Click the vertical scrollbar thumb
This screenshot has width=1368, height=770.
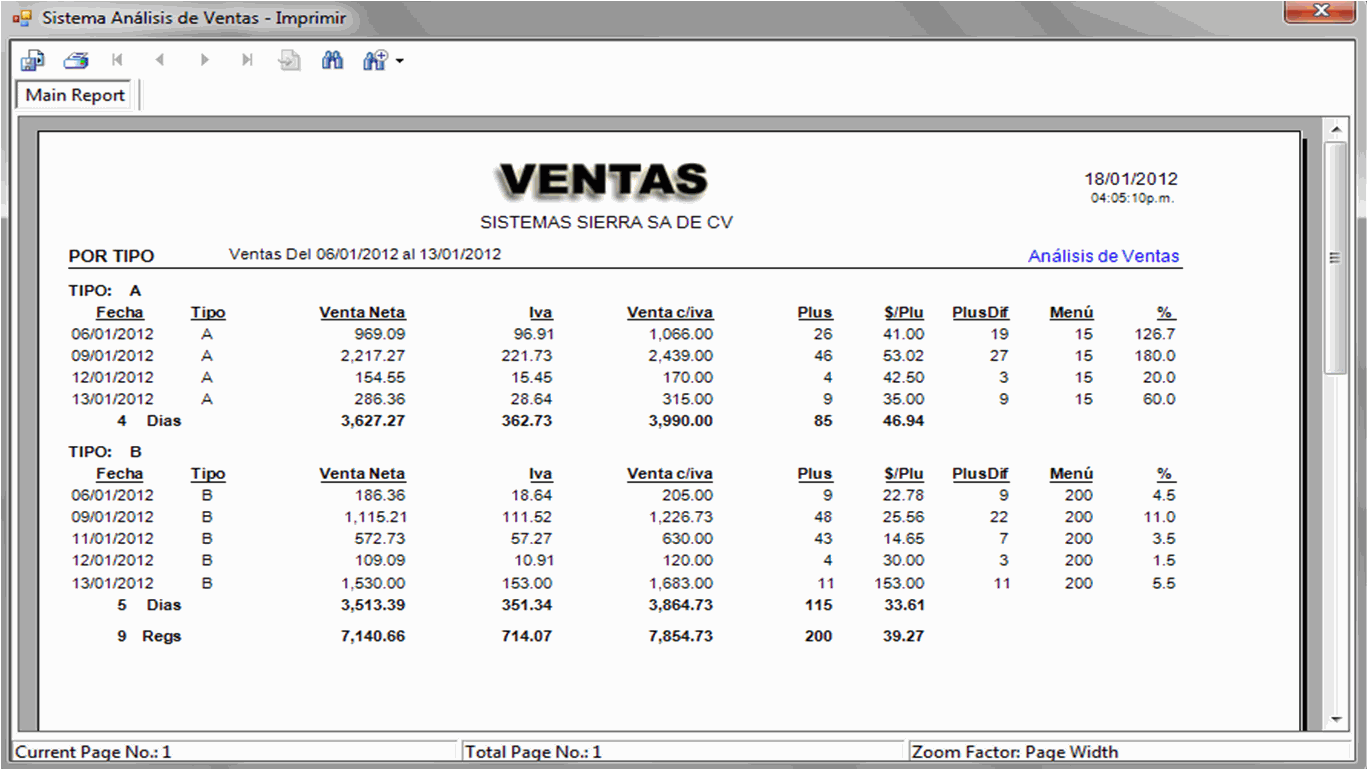pos(1335,257)
